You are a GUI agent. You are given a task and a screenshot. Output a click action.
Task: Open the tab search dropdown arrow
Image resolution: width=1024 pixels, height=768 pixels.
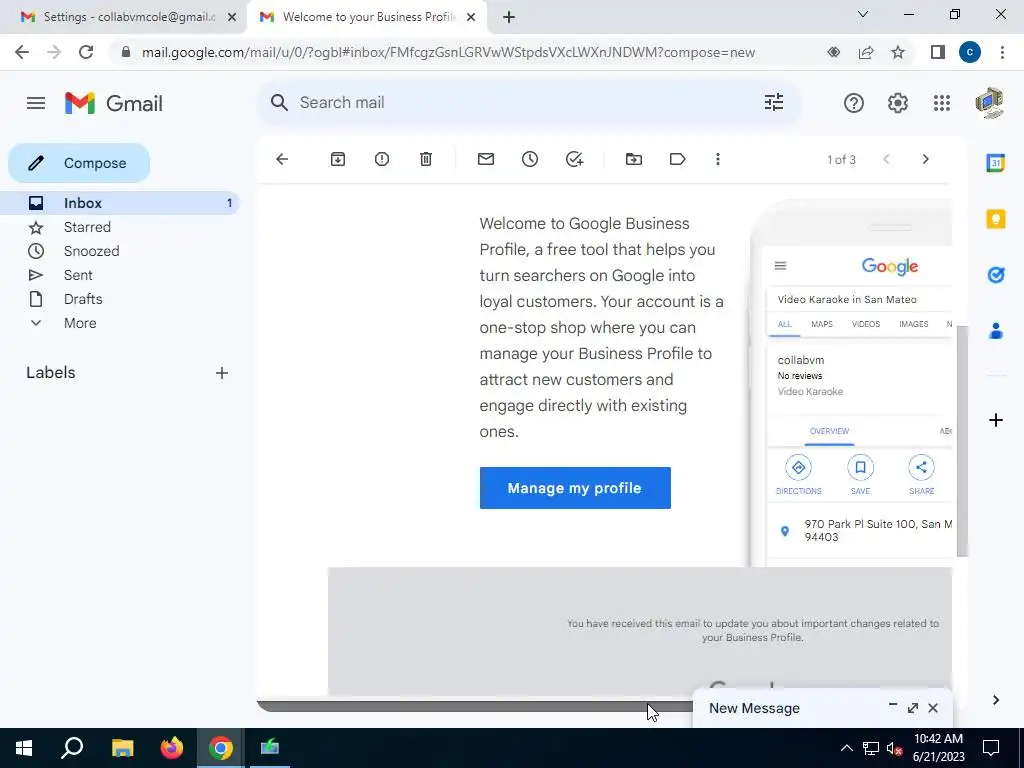pos(863,14)
